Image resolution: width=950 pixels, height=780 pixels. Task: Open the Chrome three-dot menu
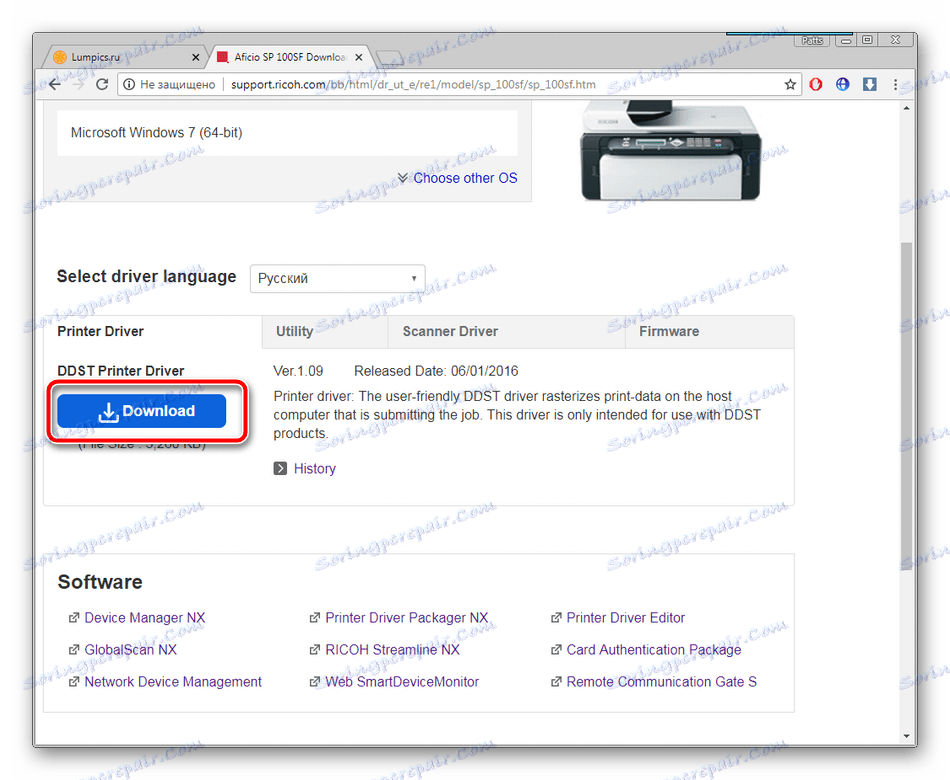[895, 84]
